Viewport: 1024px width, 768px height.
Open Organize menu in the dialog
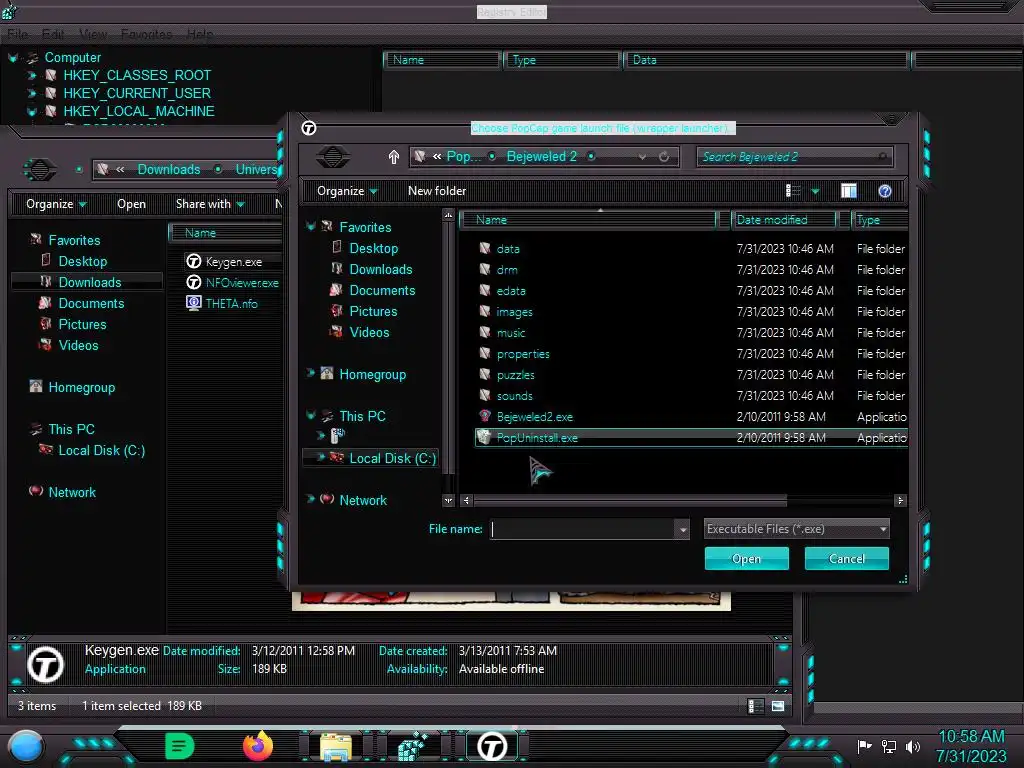coord(347,191)
